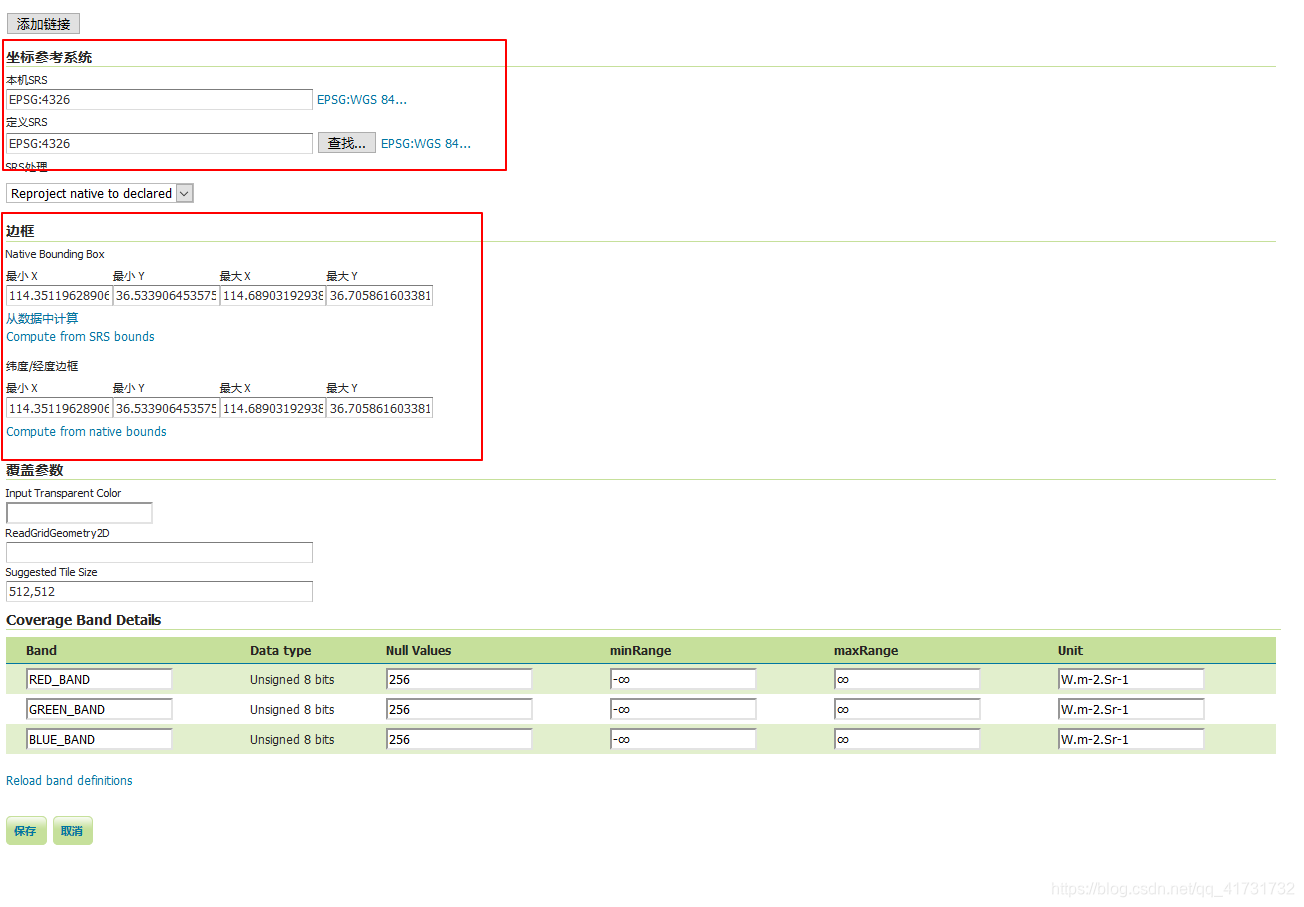Click RED_BAND Null Values field
Screen dimensions: 1304x907
(459, 680)
